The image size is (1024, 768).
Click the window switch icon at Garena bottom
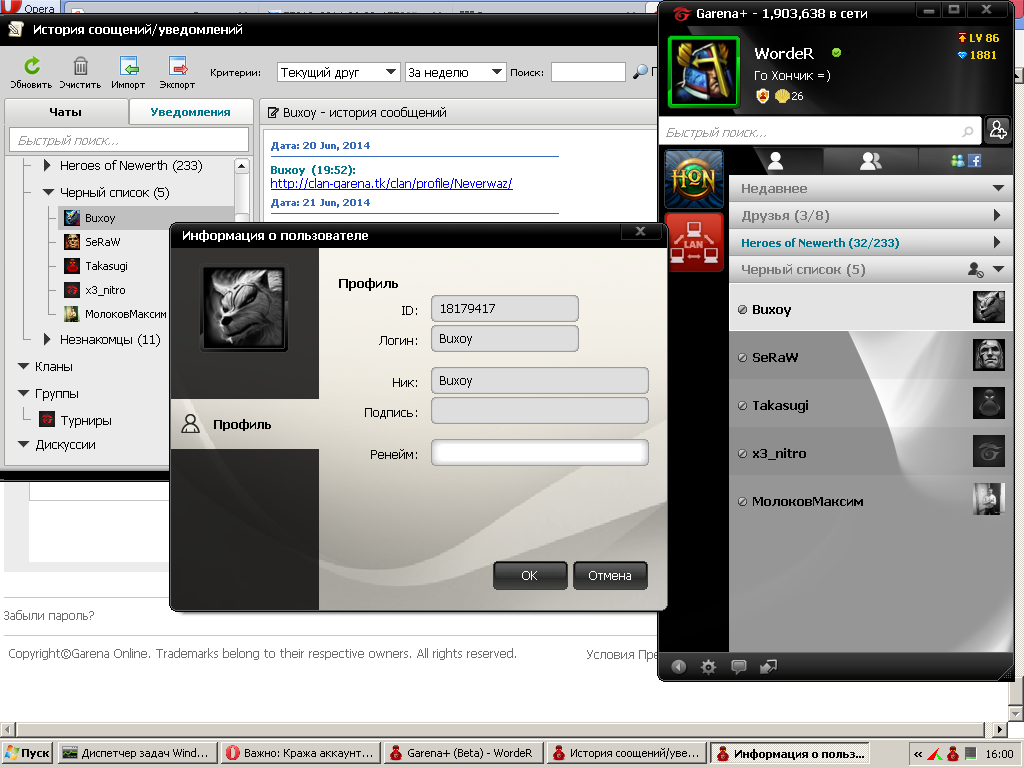(x=769, y=667)
